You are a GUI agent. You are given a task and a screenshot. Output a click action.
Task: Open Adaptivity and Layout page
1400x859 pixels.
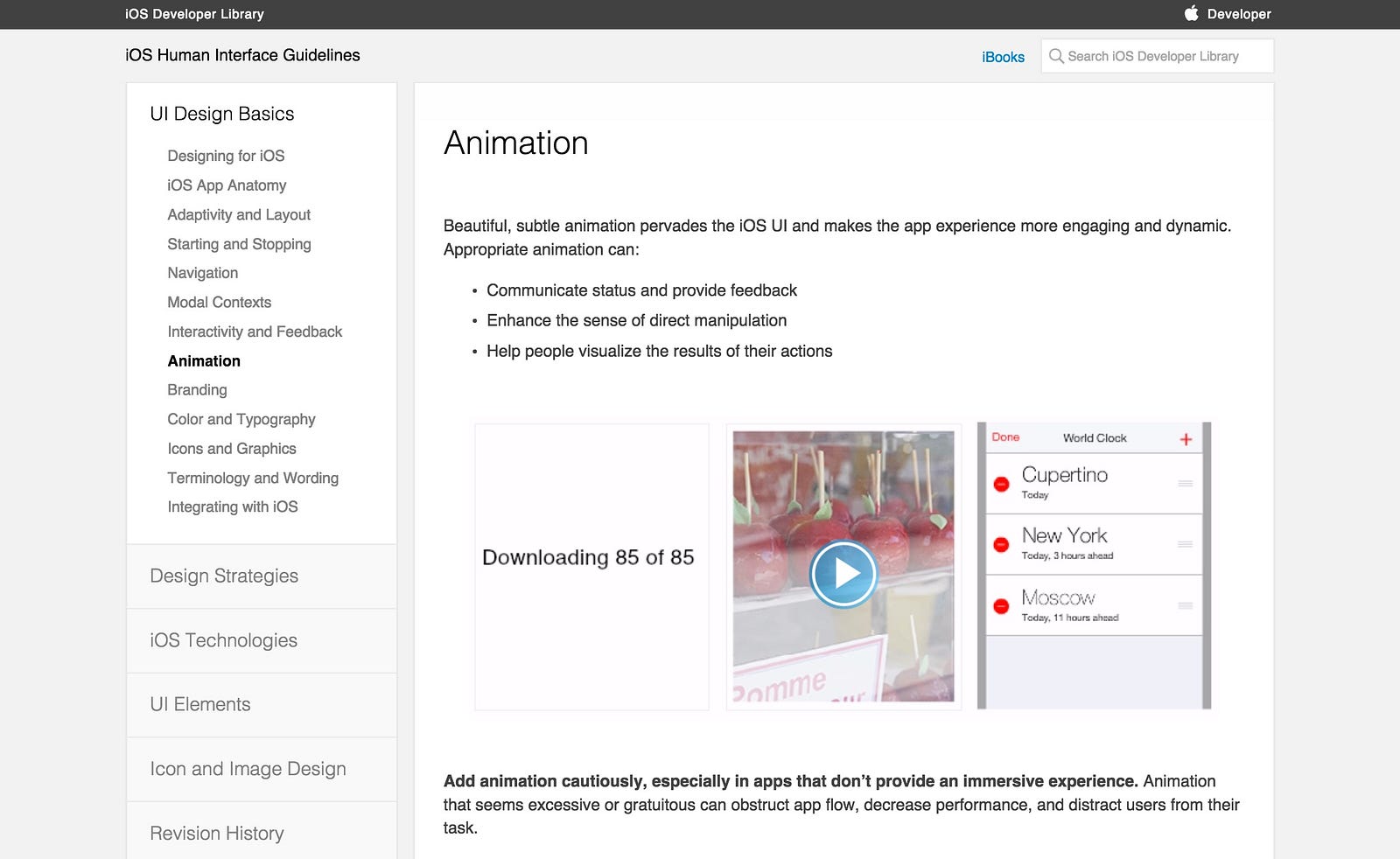click(x=239, y=214)
